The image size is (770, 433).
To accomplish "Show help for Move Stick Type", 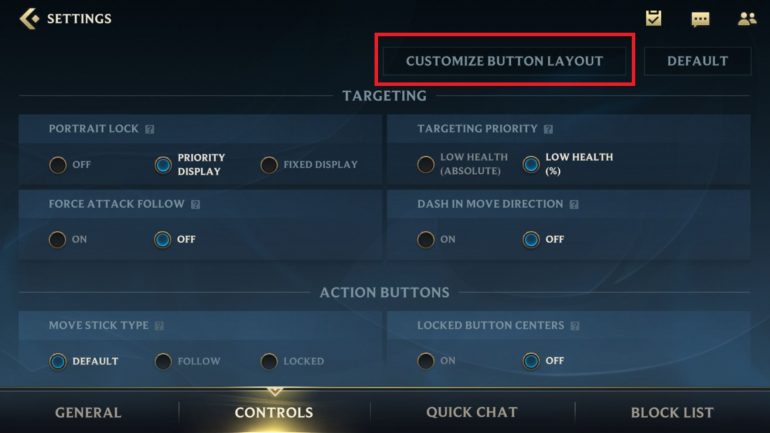I will pyautogui.click(x=159, y=326).
